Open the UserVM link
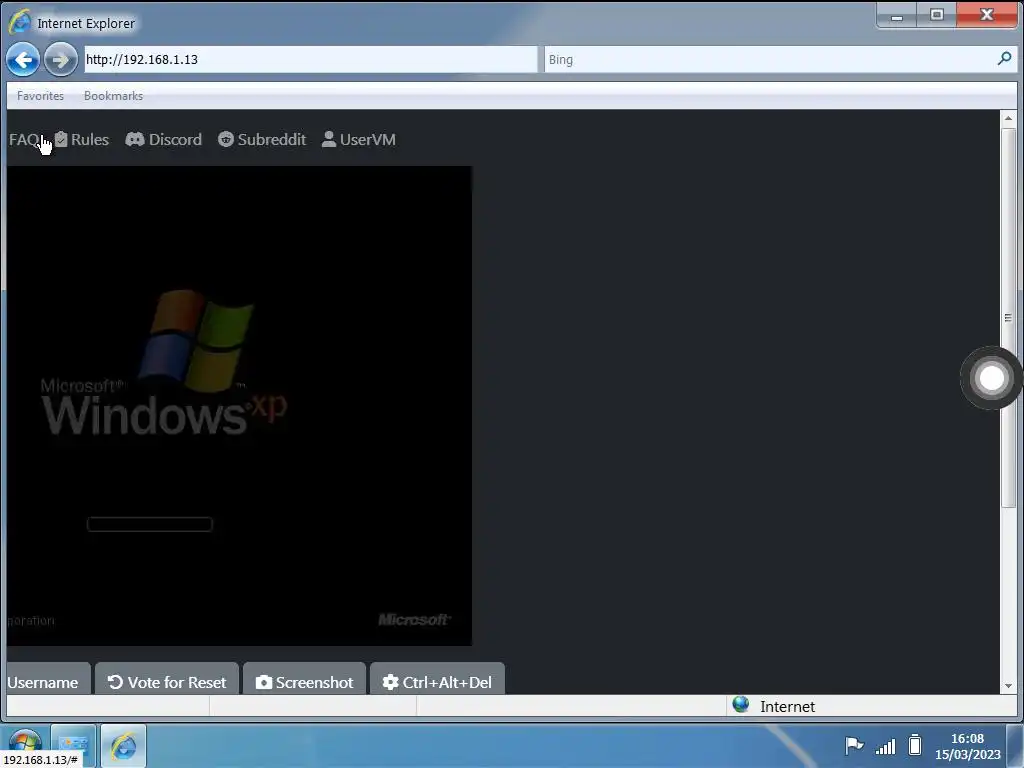Screen dimensions: 1024x768 (x=359, y=140)
